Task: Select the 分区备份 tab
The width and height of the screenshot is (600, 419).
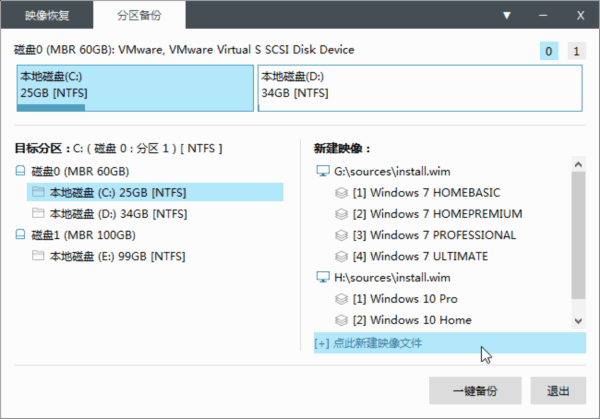Action: pyautogui.click(x=139, y=16)
